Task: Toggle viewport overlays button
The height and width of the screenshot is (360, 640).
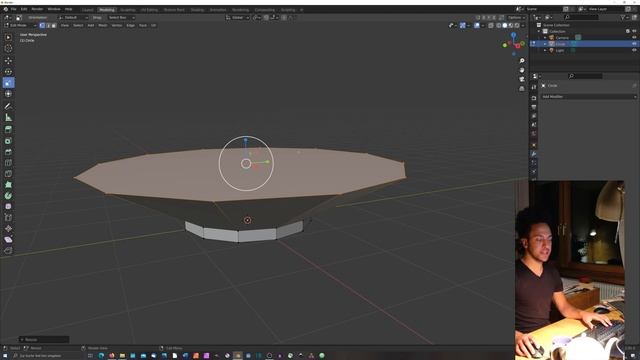Action: coord(477,25)
